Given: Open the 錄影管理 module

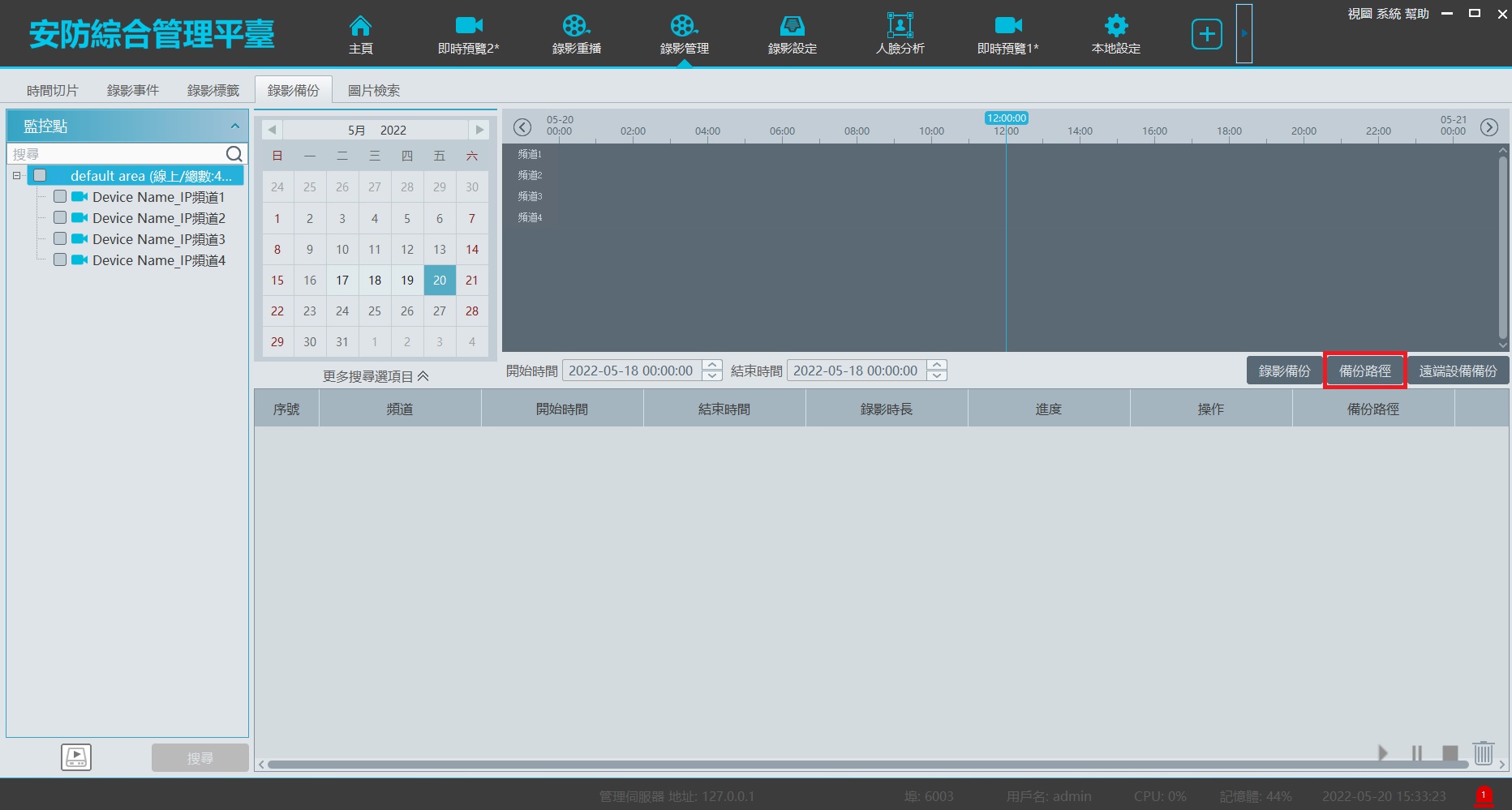Looking at the screenshot, I should pyautogui.click(x=685, y=35).
